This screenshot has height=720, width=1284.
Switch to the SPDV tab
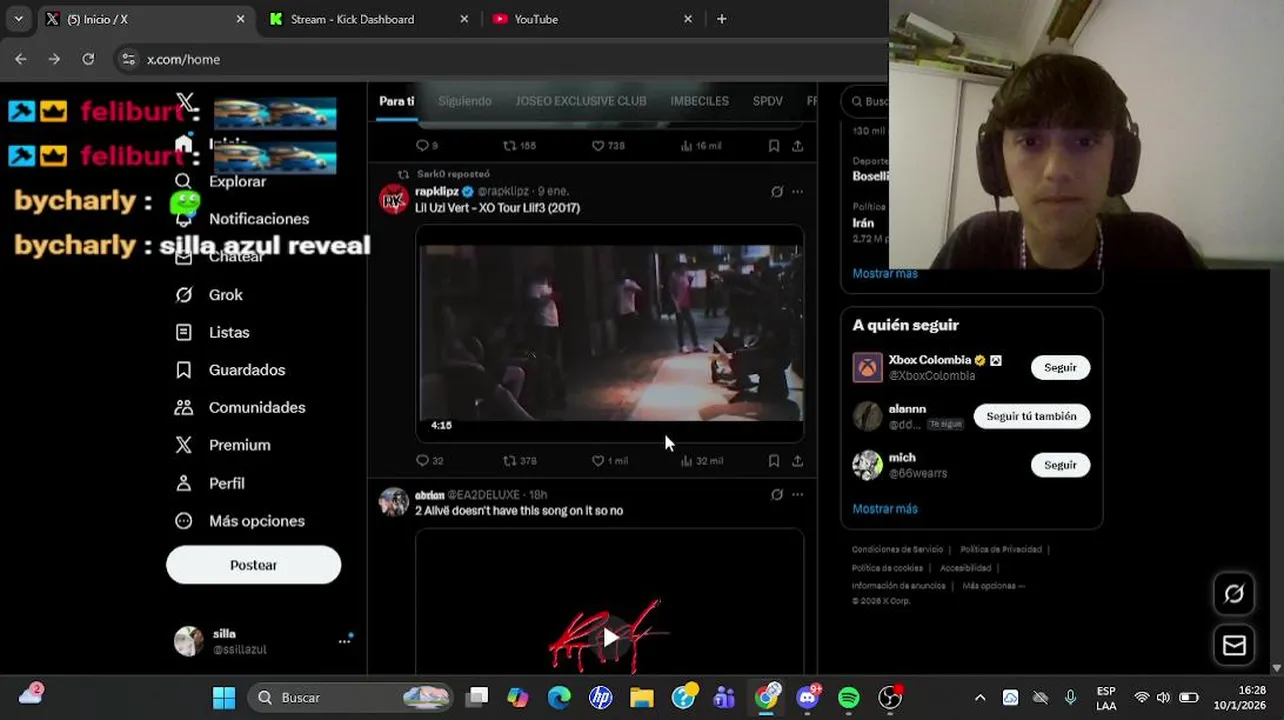click(x=768, y=101)
